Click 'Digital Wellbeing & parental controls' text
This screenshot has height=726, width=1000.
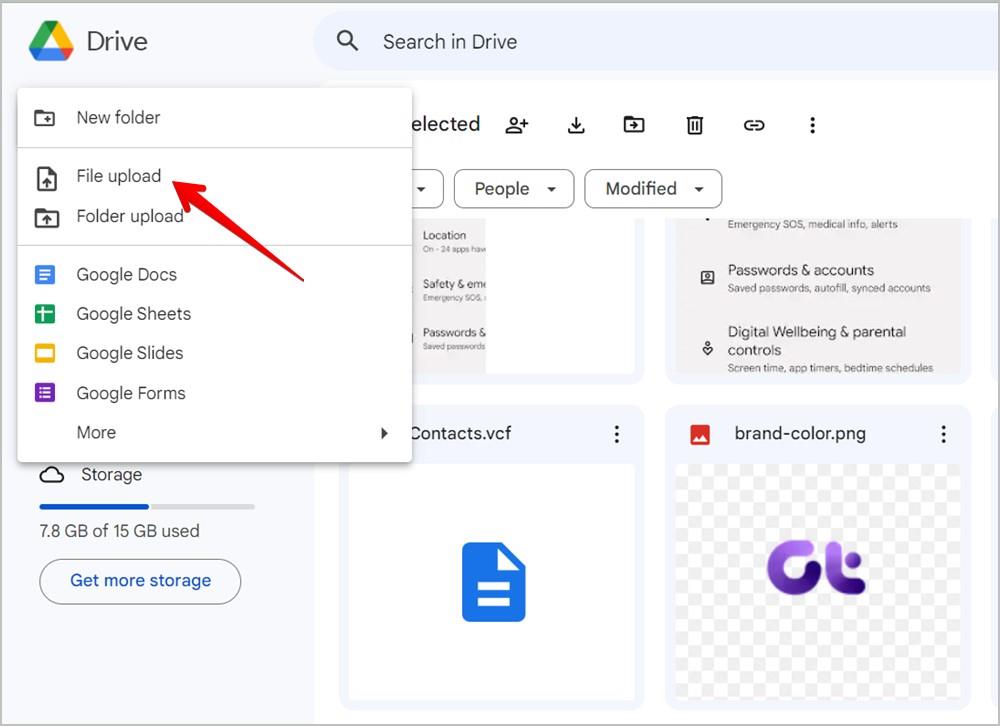tap(816, 341)
